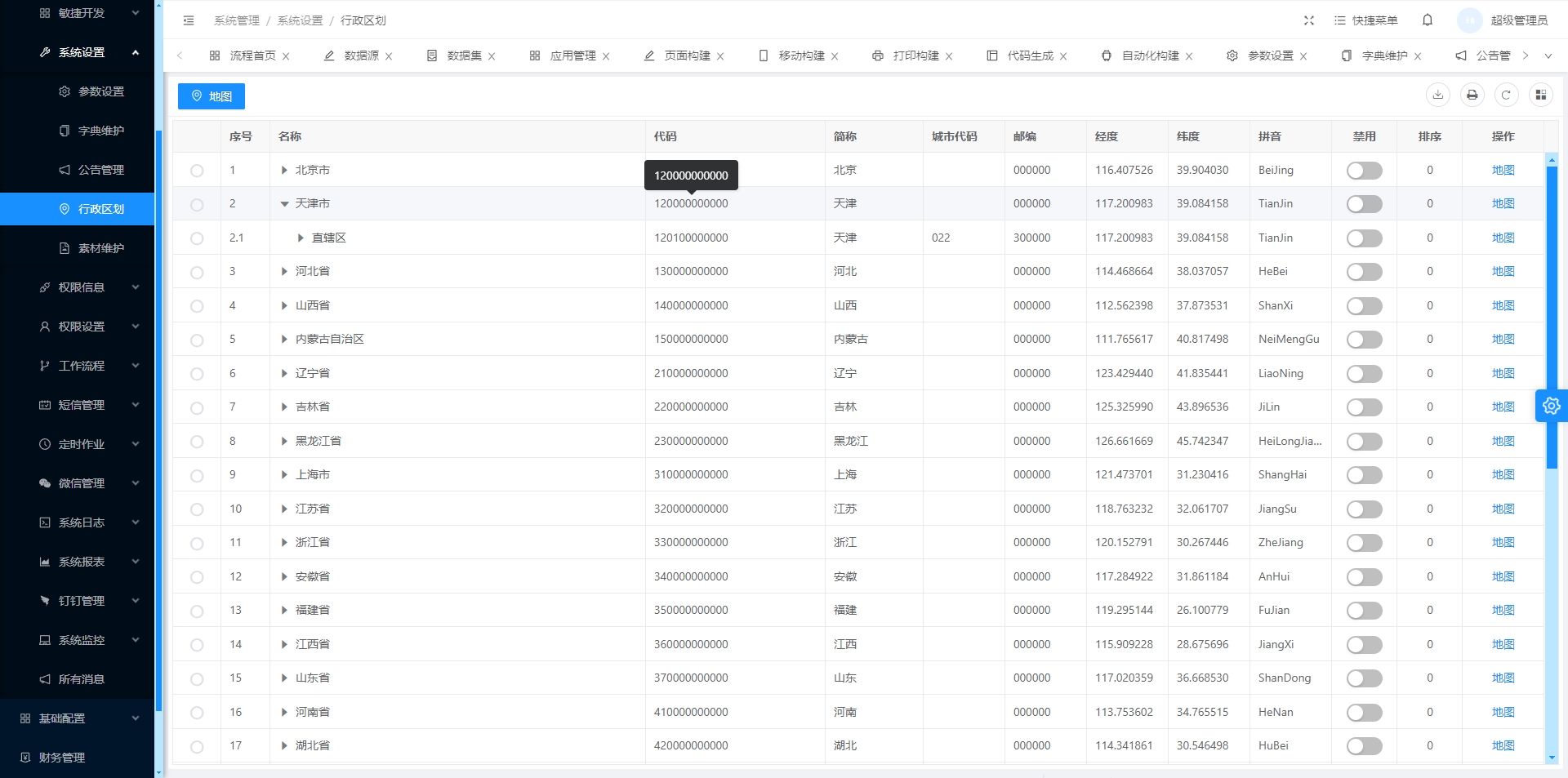Toggle 禁用 switch for 直辖区 row
The height and width of the screenshot is (778, 1568).
[x=1364, y=238]
